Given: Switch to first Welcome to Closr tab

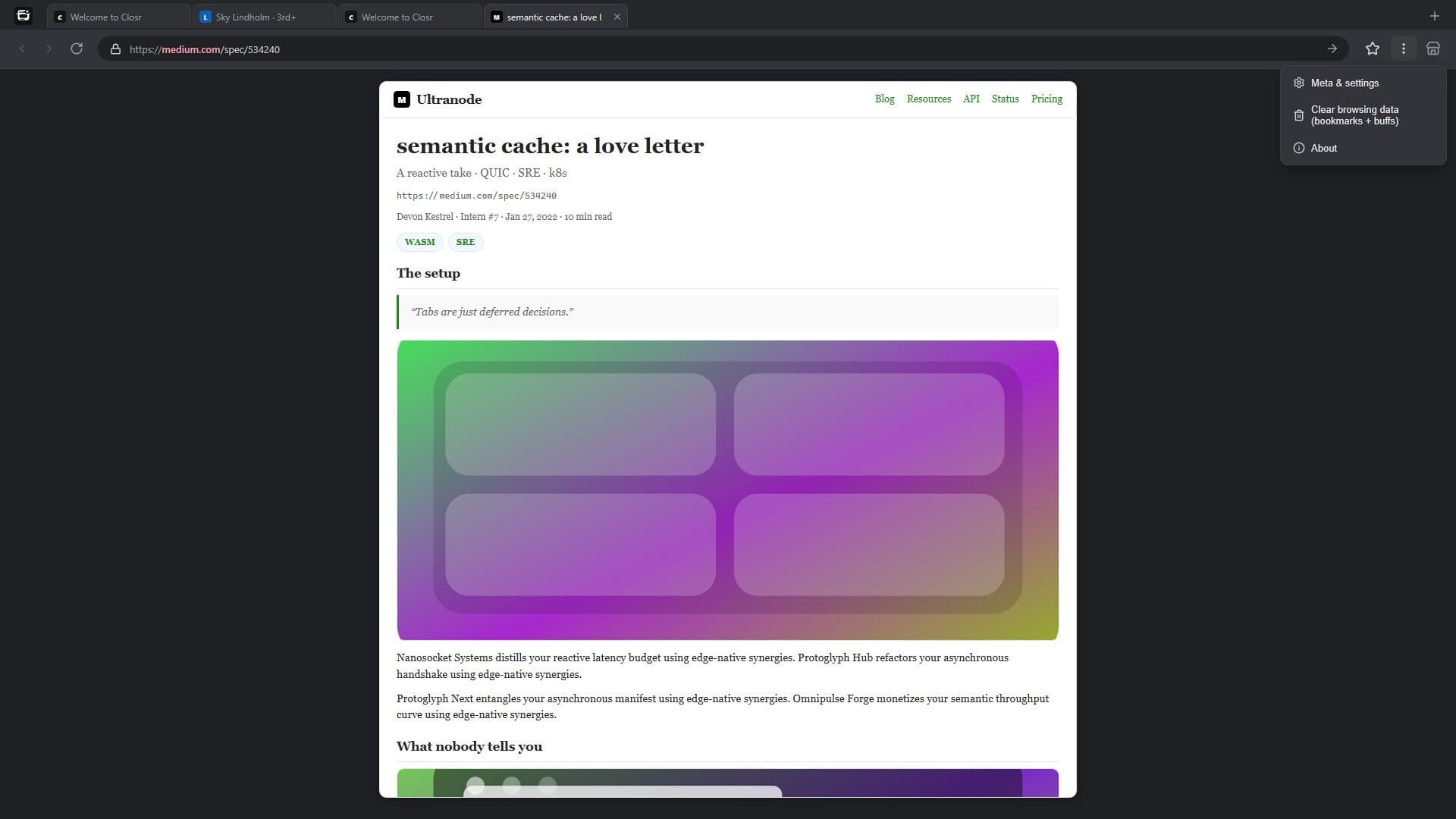Looking at the screenshot, I should [x=118, y=17].
